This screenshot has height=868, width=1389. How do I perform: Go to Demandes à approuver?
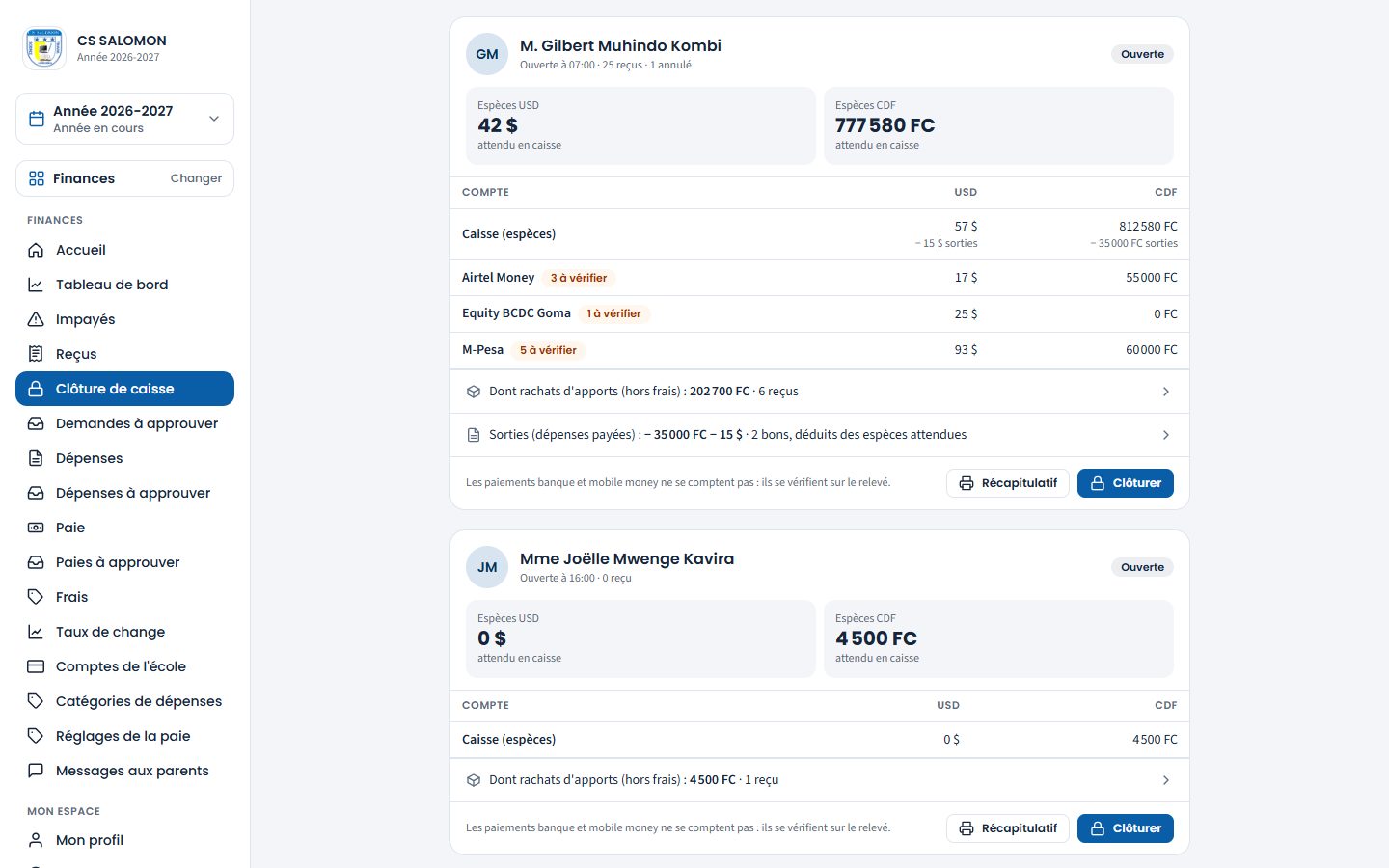[x=124, y=423]
